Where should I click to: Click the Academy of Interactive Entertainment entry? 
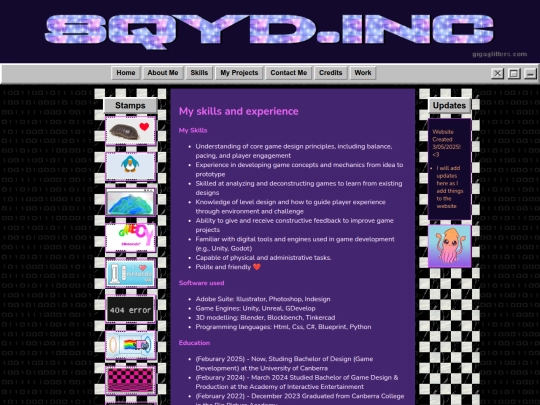(297, 382)
